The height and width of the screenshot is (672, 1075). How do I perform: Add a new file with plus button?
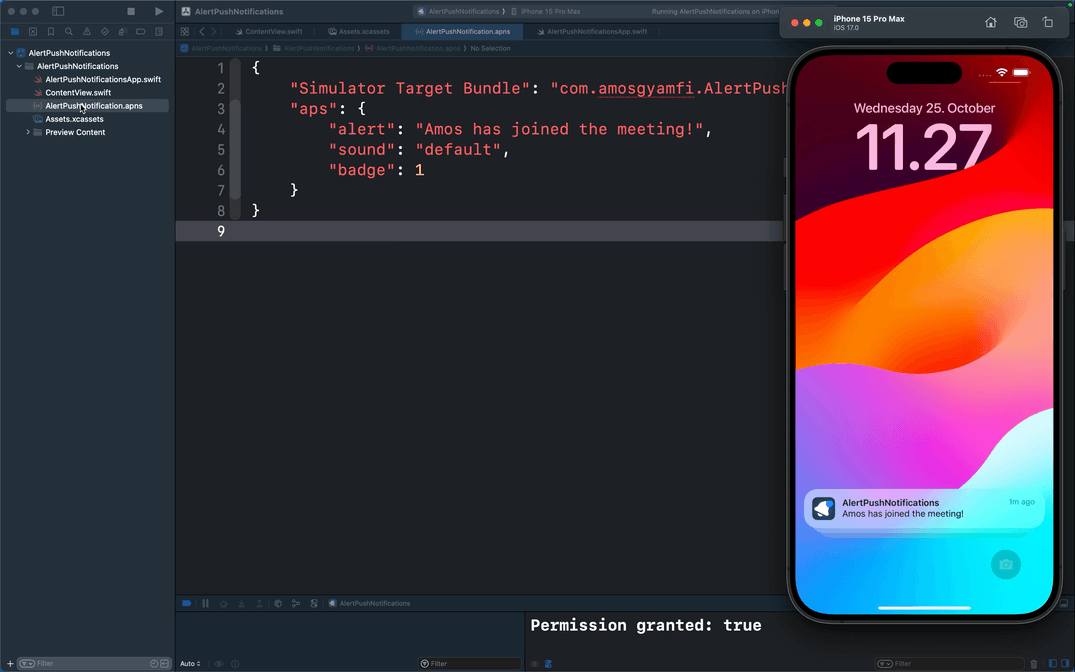pyautogui.click(x=10, y=664)
